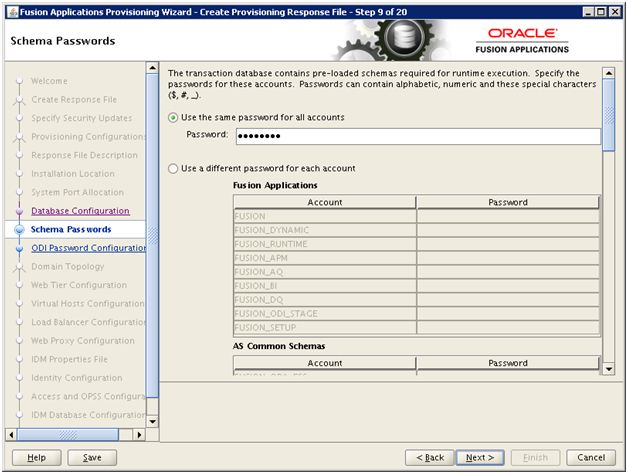
Task: Click the Password input field
Action: pos(418,136)
